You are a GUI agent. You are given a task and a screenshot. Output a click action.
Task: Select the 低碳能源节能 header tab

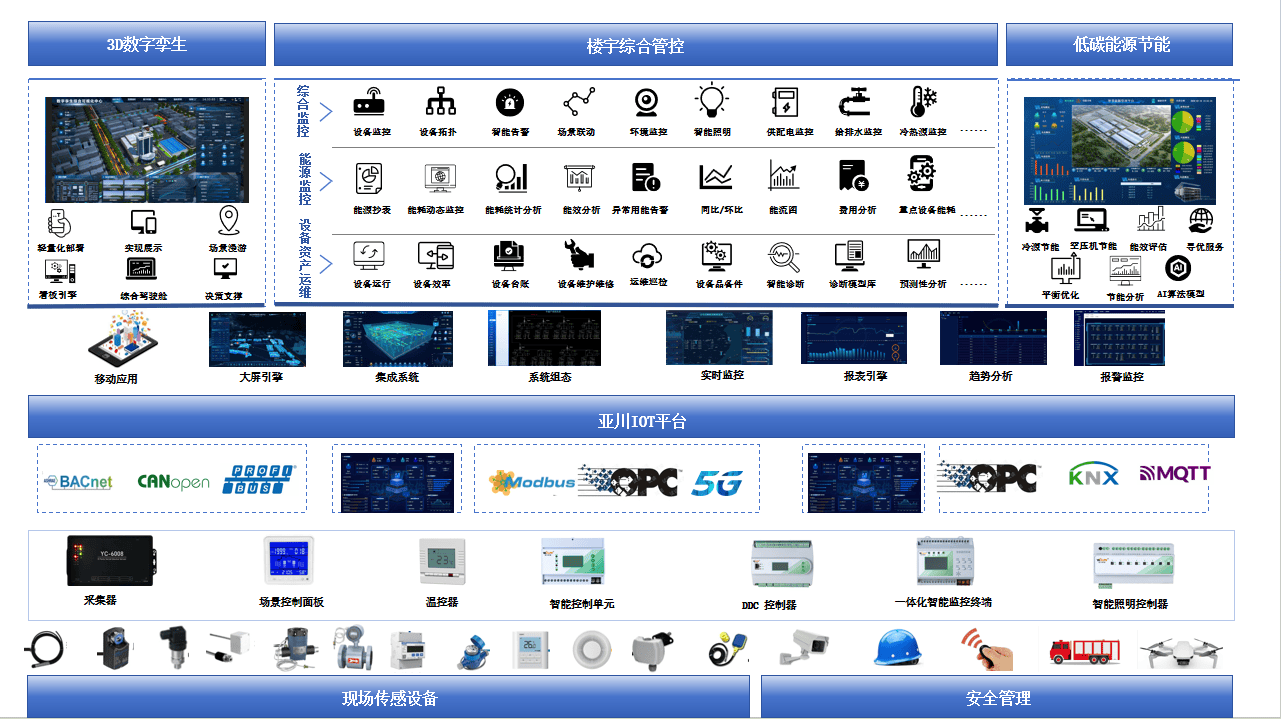point(1120,44)
